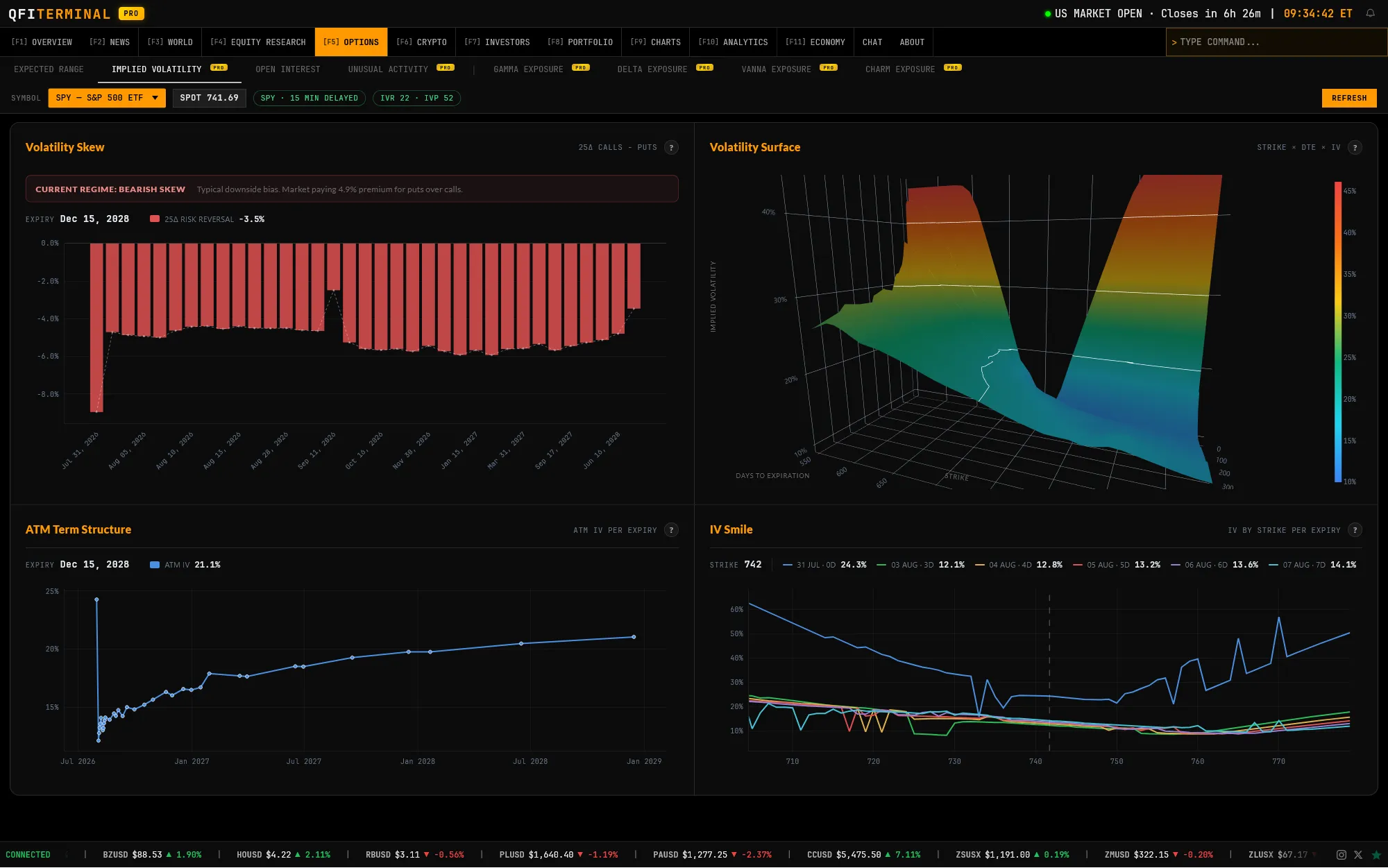
Task: Click the green market open indicator dot
Action: coord(1048,14)
